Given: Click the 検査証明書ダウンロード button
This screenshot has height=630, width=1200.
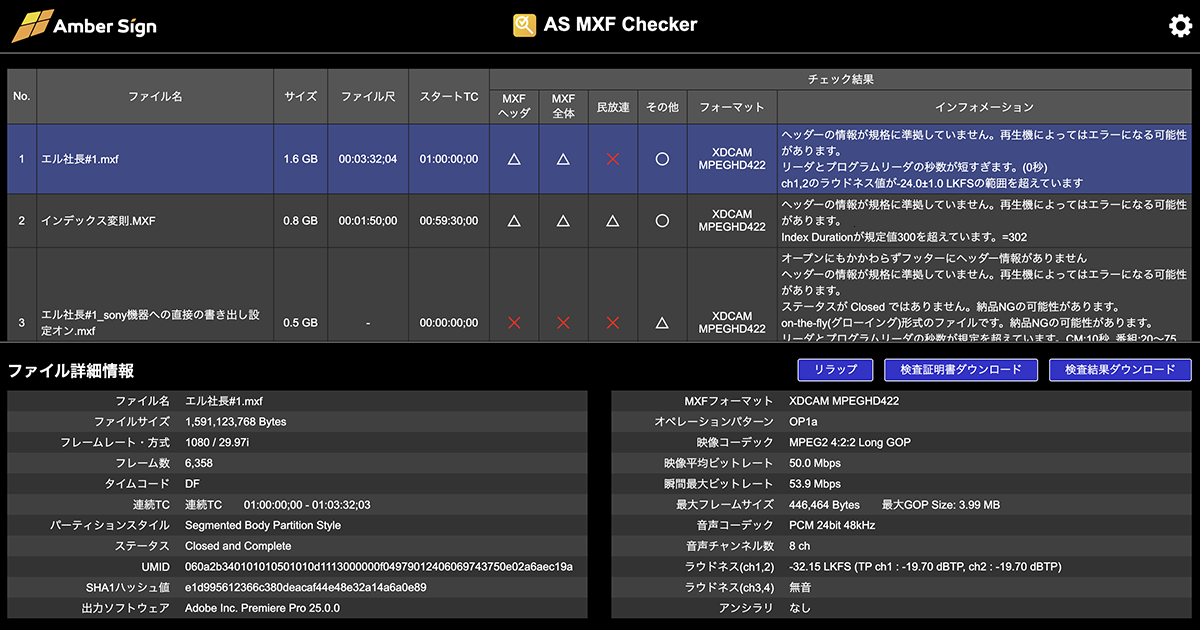Looking at the screenshot, I should (960, 370).
